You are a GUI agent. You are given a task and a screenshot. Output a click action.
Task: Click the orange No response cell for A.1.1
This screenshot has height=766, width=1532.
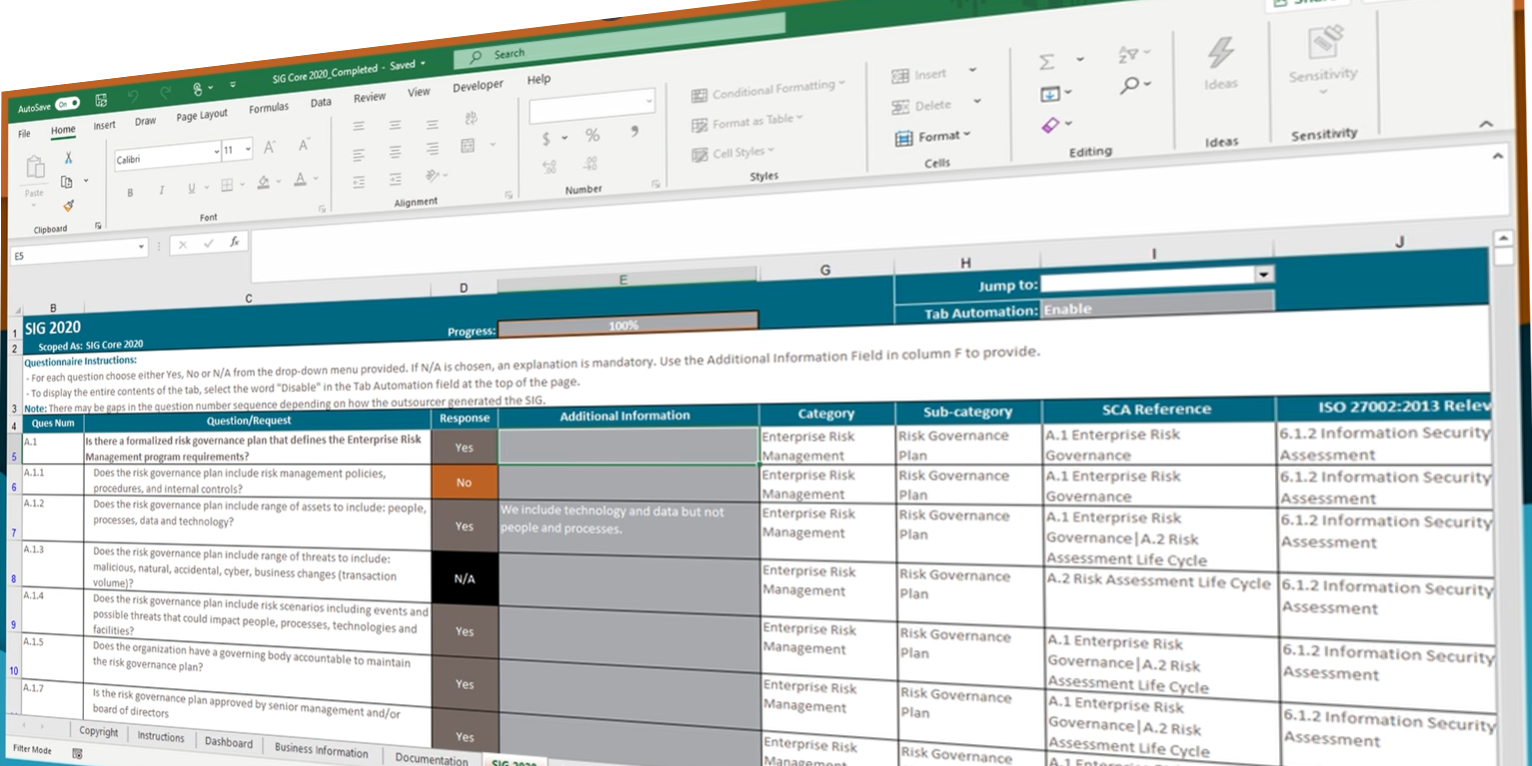coord(464,482)
